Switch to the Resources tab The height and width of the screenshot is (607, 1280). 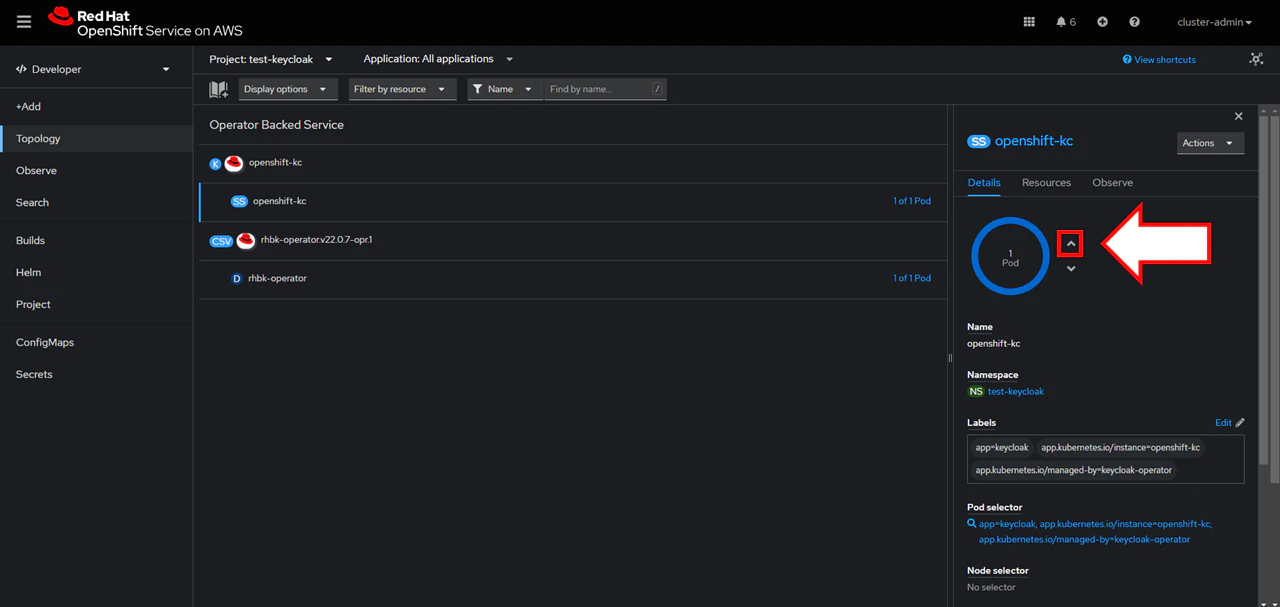click(x=1046, y=183)
